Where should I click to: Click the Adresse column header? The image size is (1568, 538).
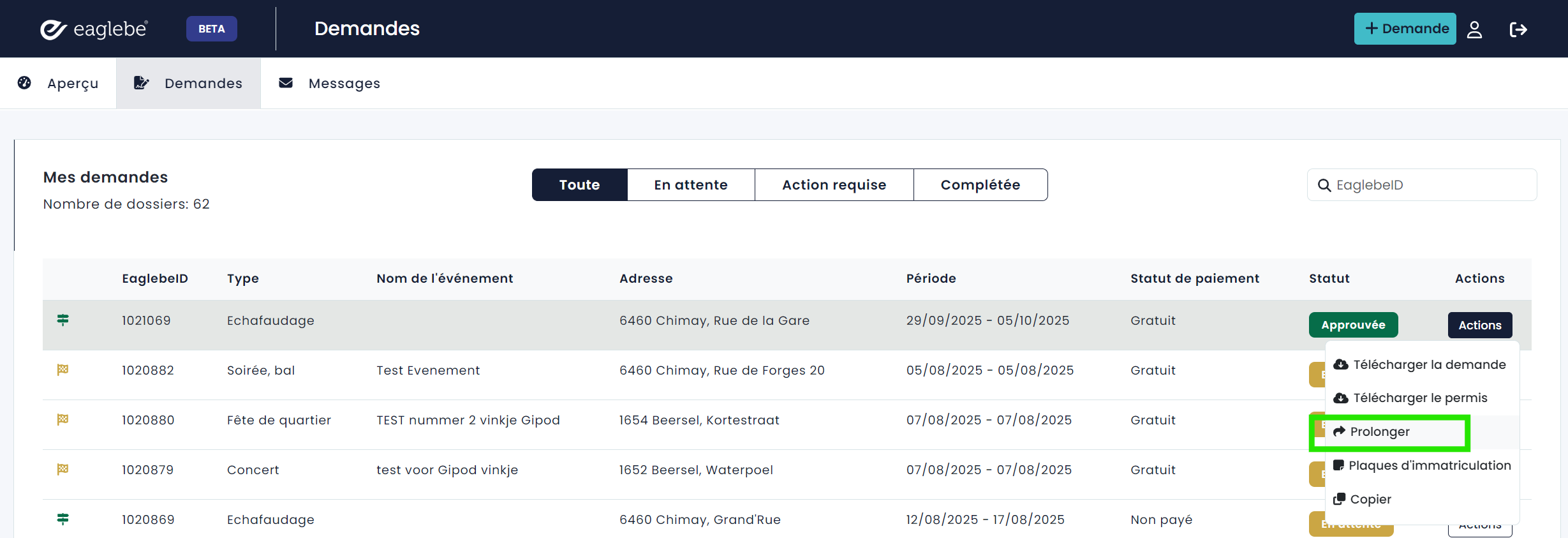646,278
